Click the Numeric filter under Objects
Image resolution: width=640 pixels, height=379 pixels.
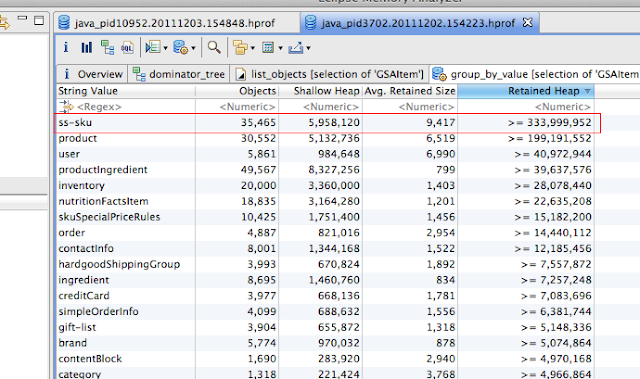point(237,107)
